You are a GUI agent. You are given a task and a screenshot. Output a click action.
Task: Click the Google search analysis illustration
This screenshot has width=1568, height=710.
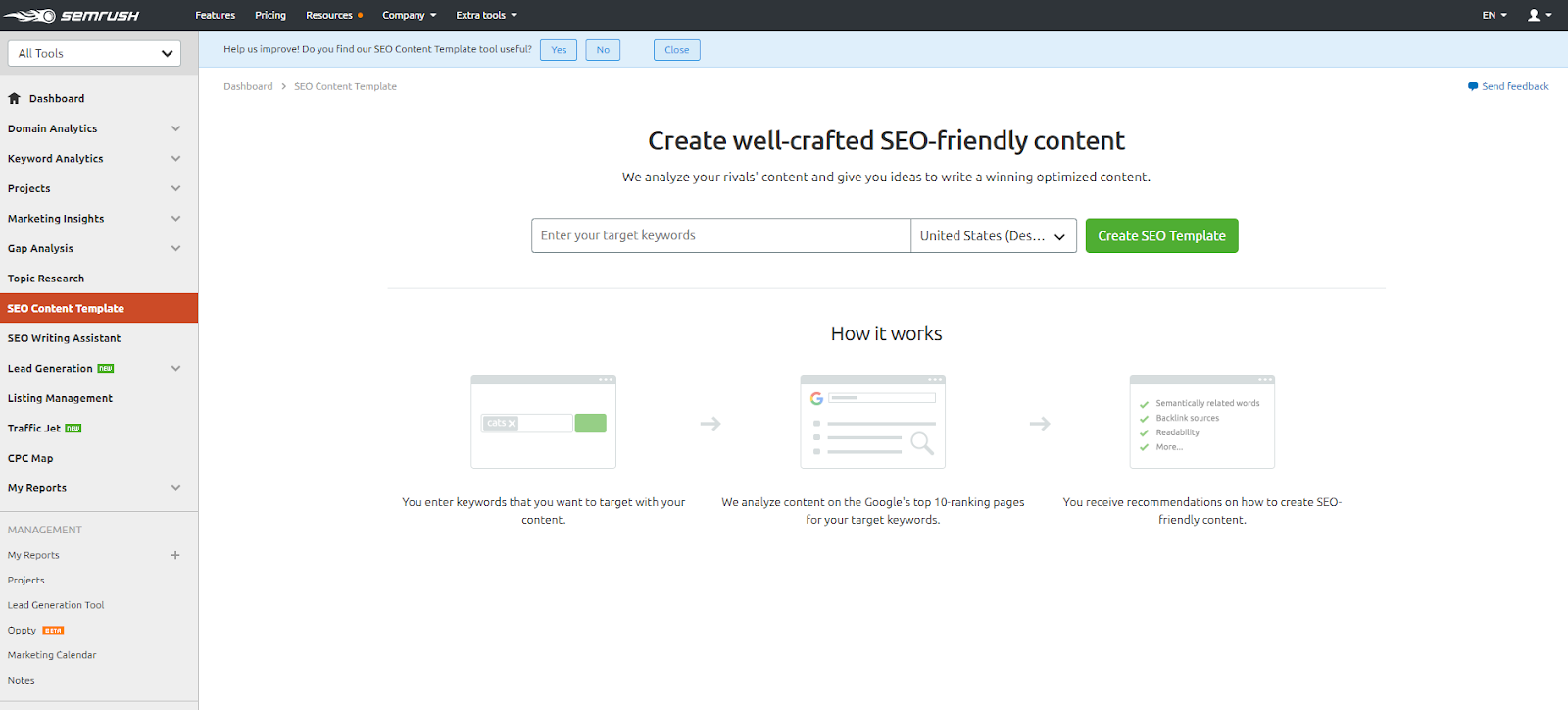(x=872, y=422)
